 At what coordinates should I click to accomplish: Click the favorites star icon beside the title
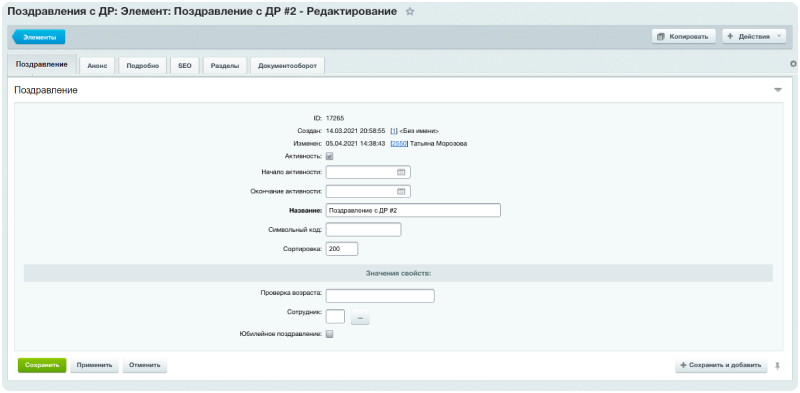[409, 12]
